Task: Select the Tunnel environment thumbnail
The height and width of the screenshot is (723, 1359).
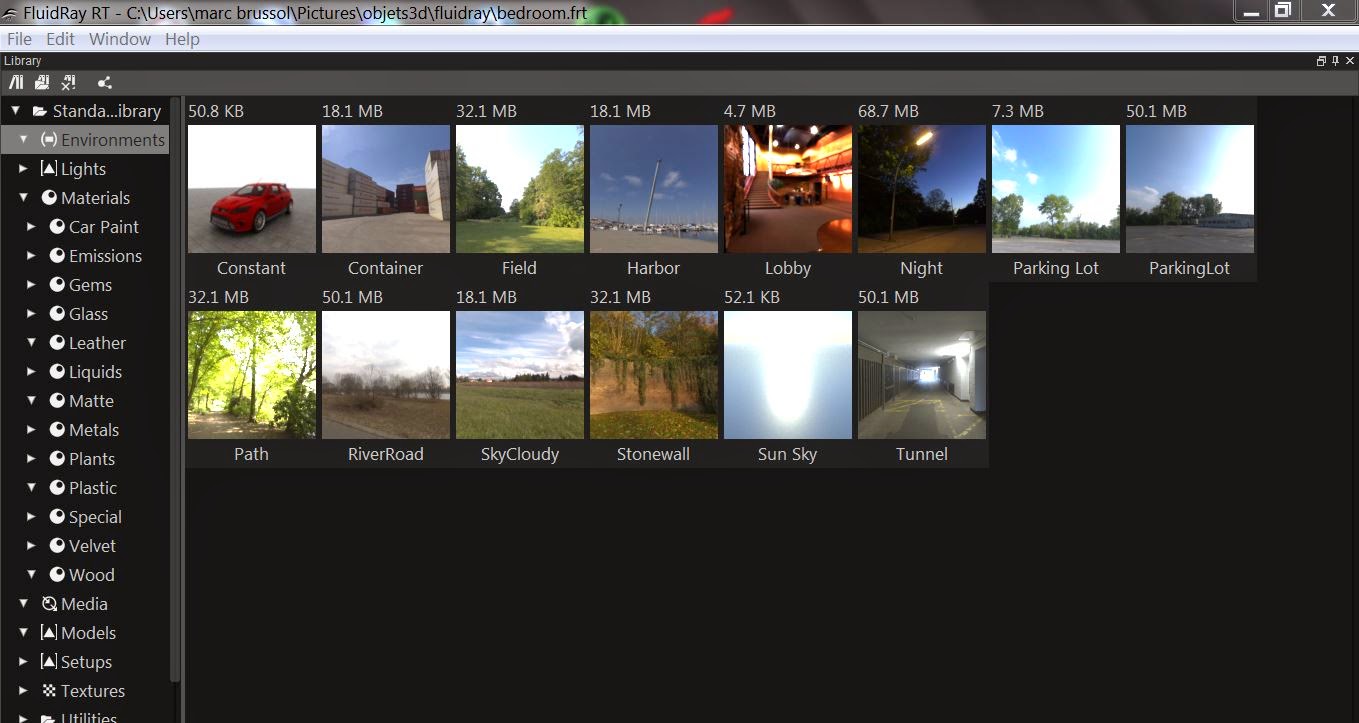Action: point(922,375)
